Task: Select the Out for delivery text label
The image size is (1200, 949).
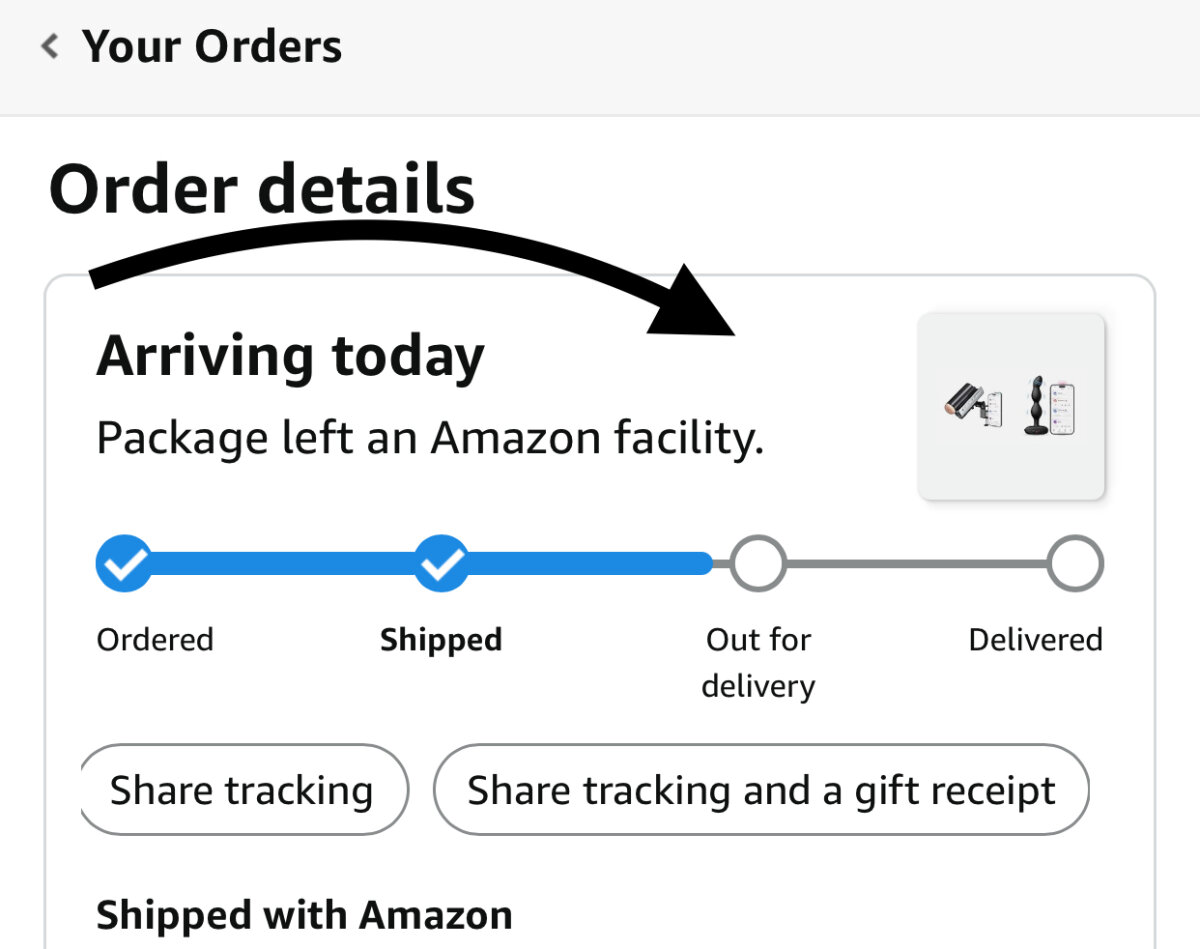Action: click(758, 662)
